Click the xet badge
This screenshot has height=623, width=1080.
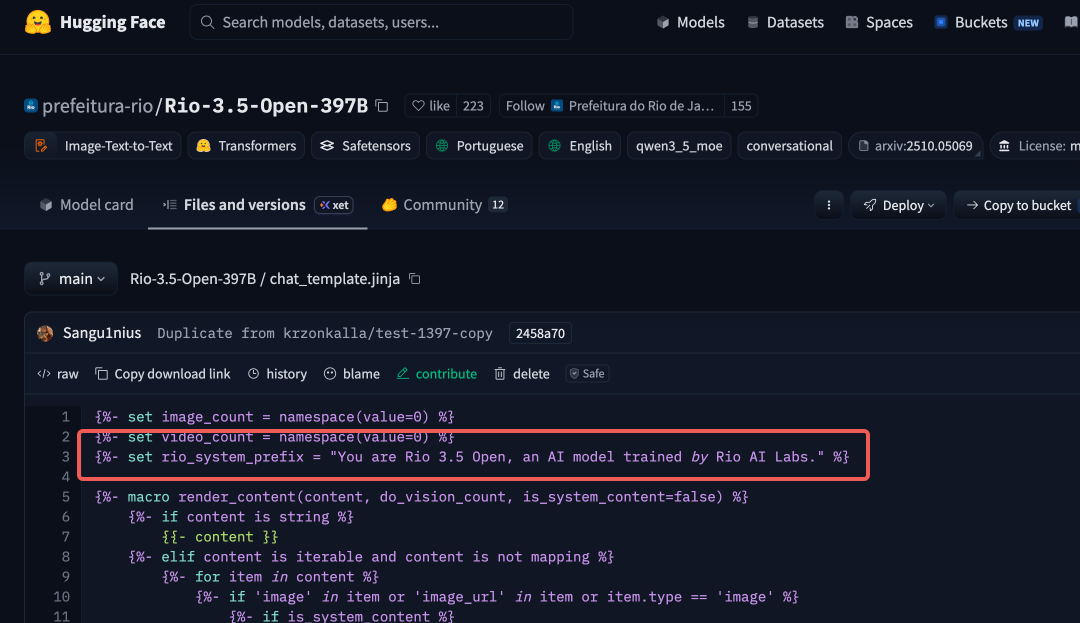[334, 205]
